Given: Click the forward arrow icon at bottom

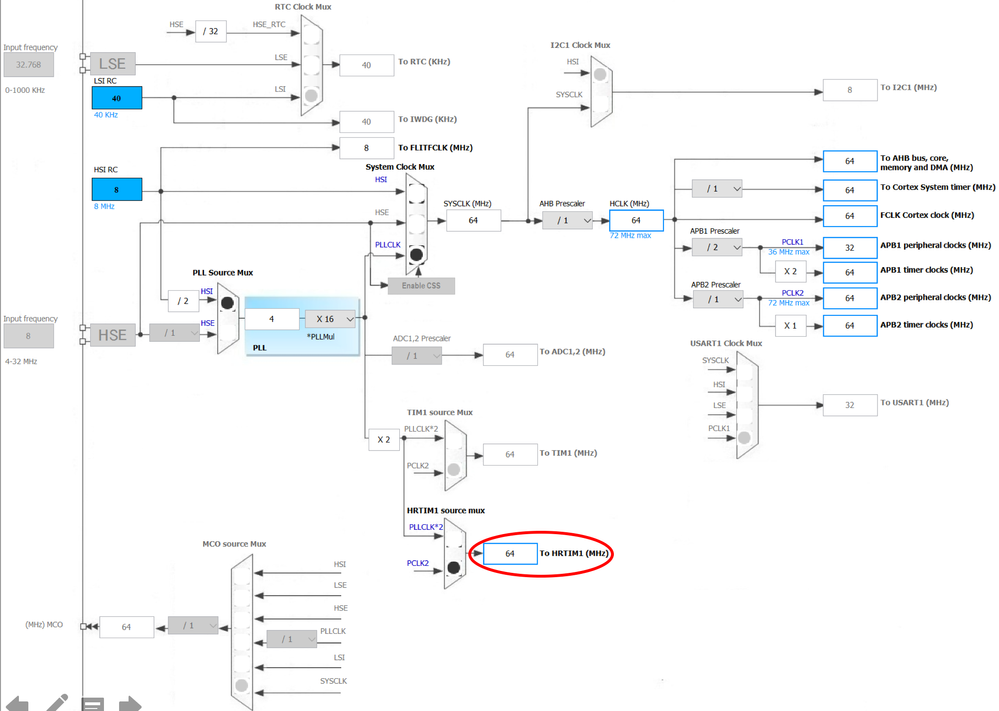Looking at the screenshot, I should (131, 704).
